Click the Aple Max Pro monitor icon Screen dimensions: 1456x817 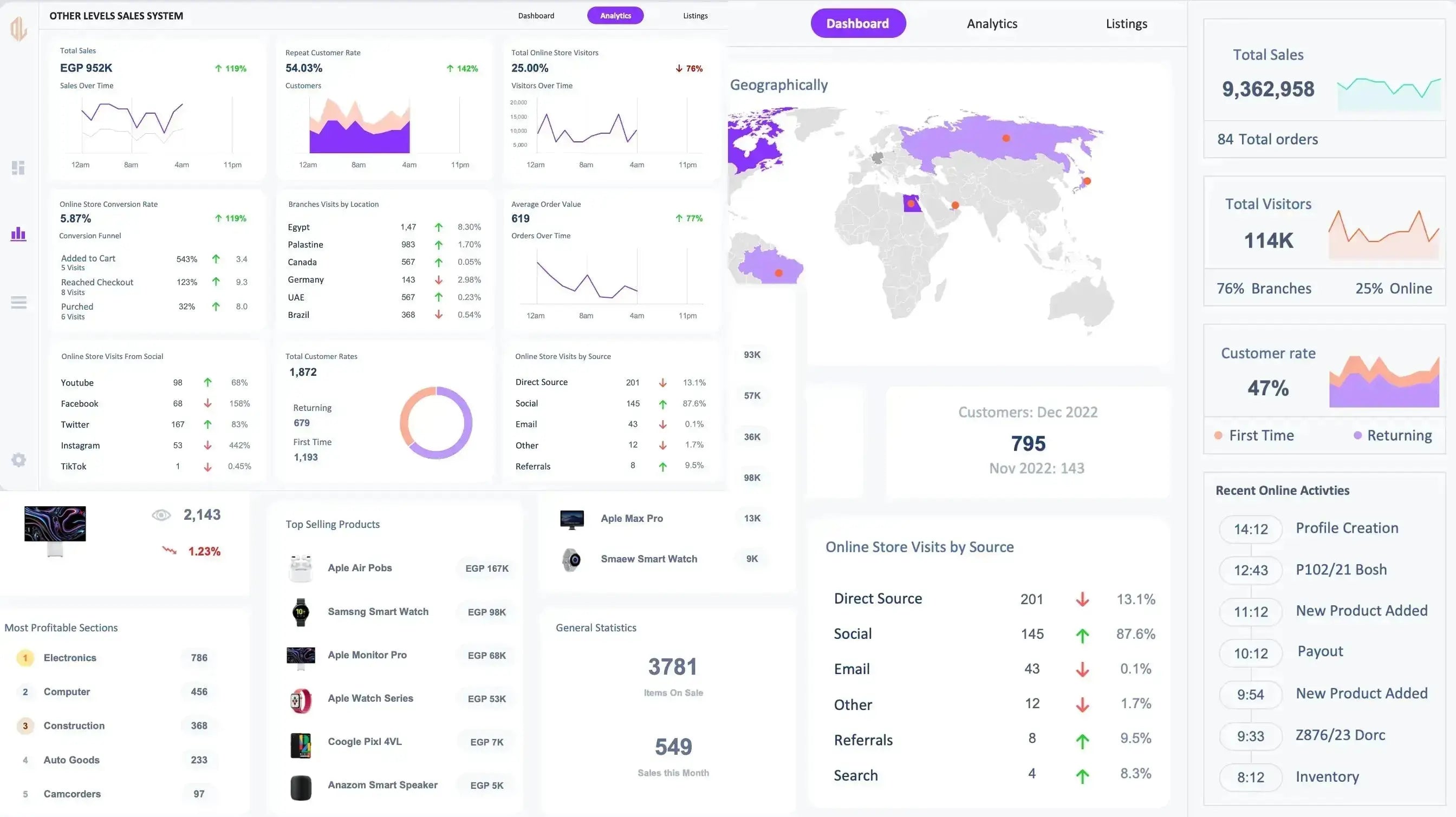click(x=571, y=518)
